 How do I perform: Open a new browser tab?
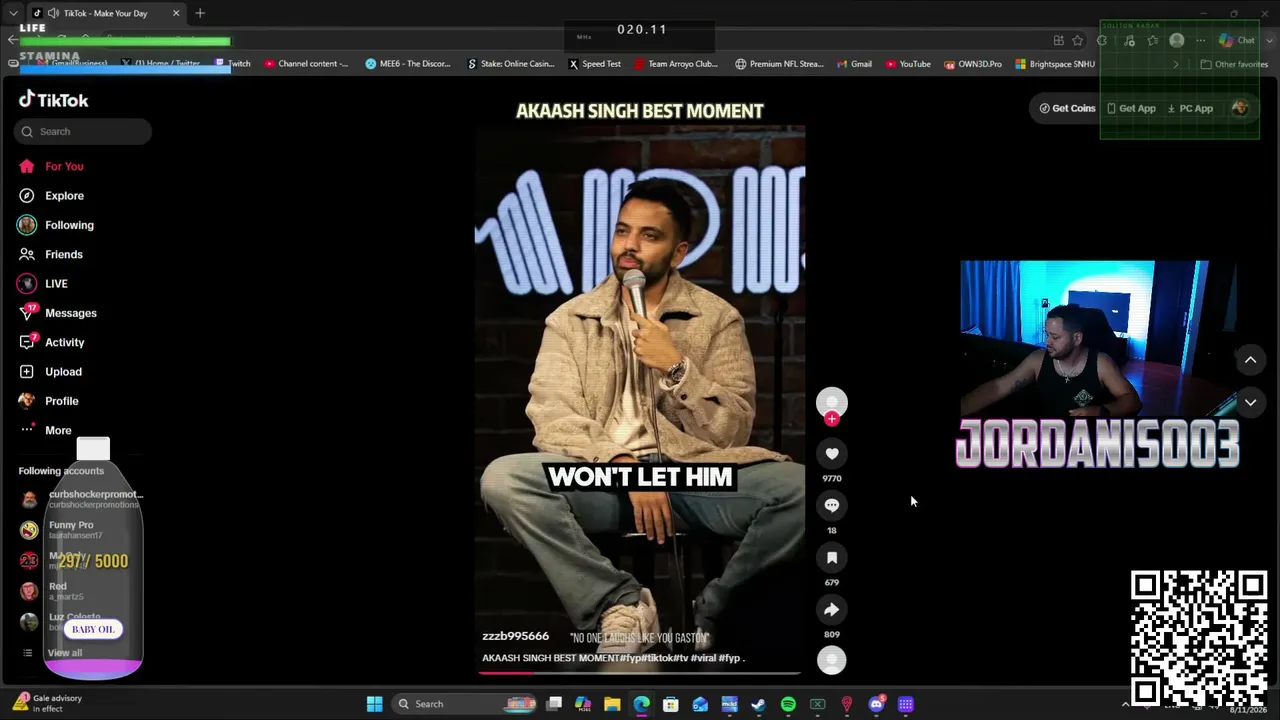(x=200, y=13)
